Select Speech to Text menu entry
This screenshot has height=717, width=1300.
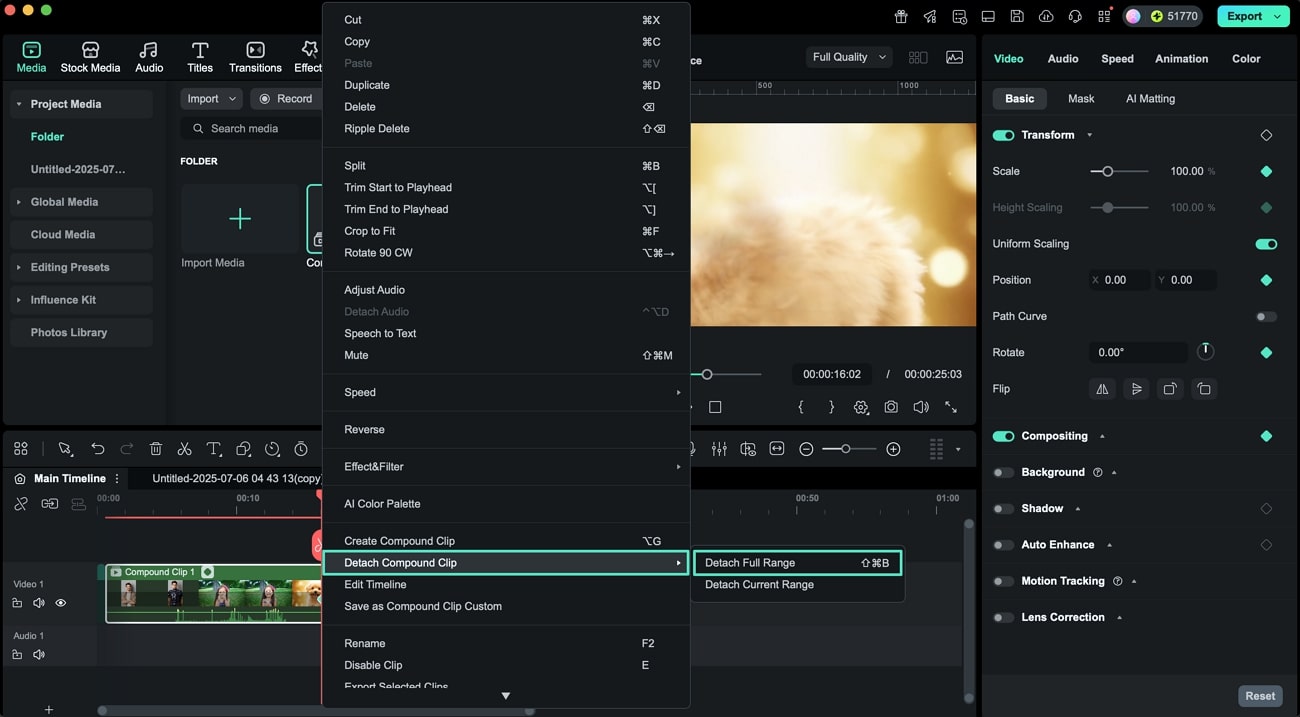505,334
